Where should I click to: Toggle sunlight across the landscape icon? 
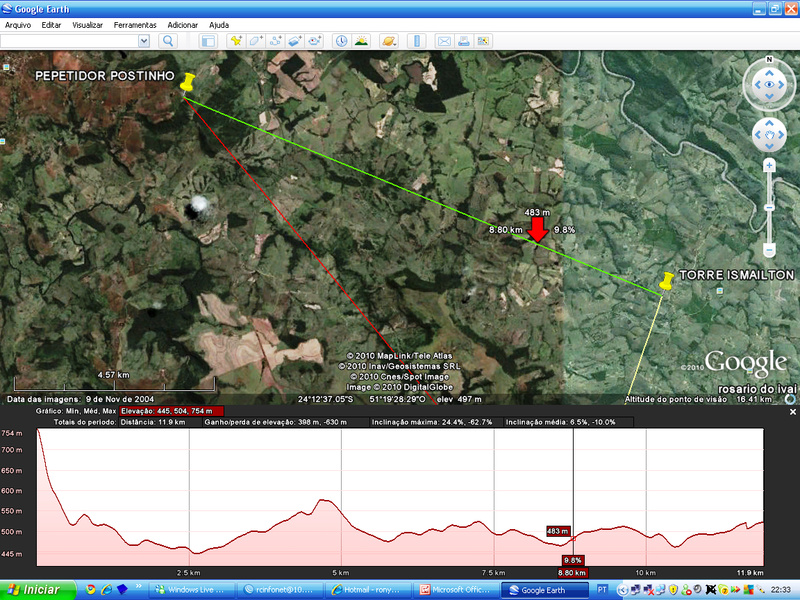(361, 41)
